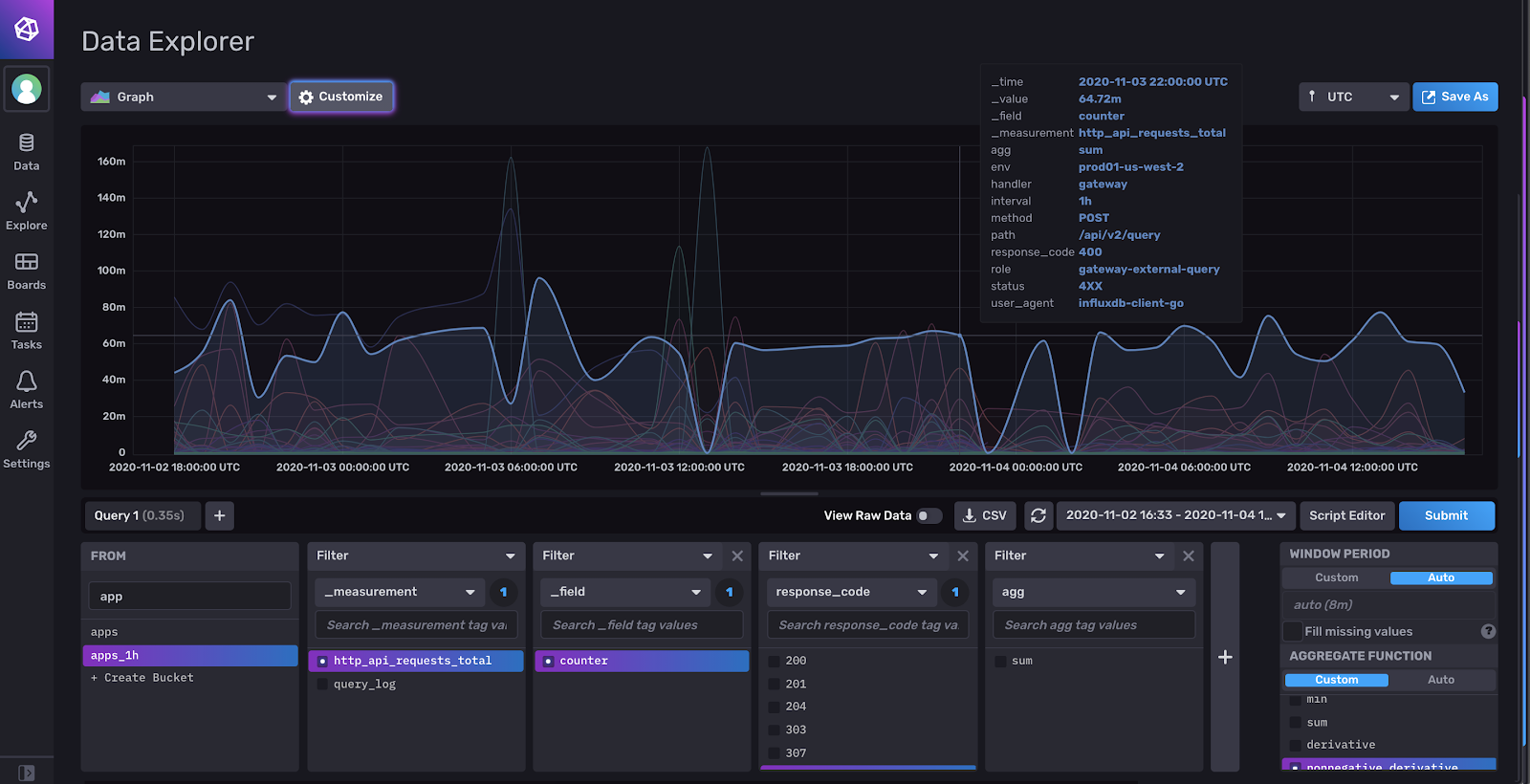Submit the query
Viewport: 1530px width, 784px height.
click(1447, 515)
